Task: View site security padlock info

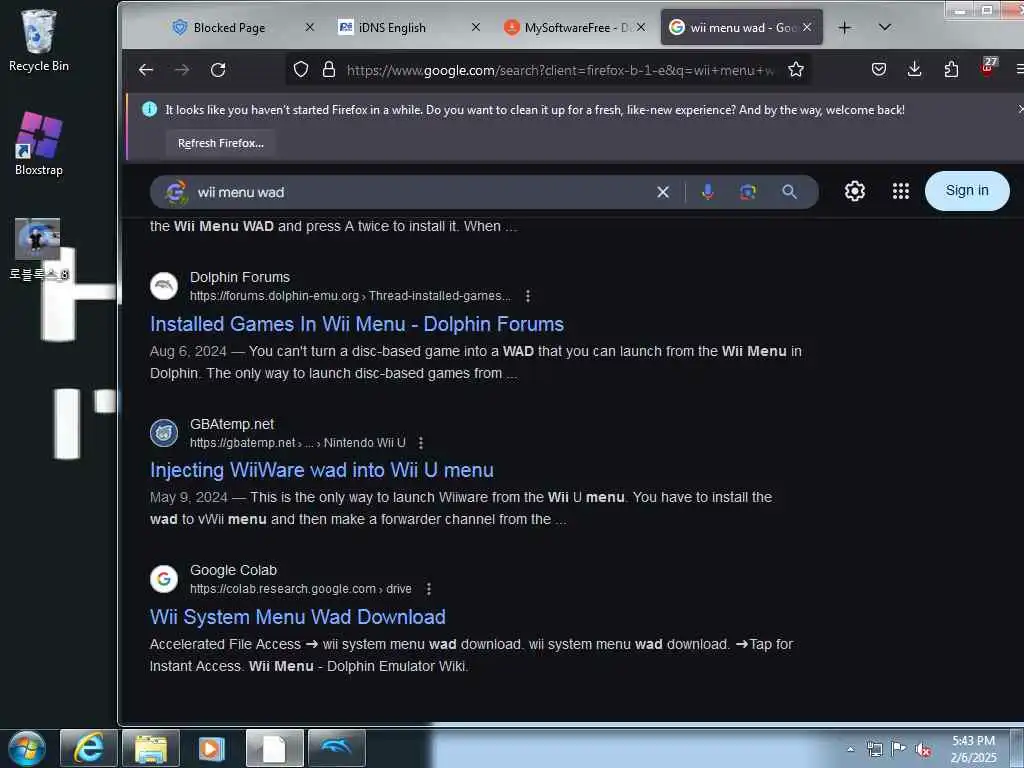Action: click(329, 70)
